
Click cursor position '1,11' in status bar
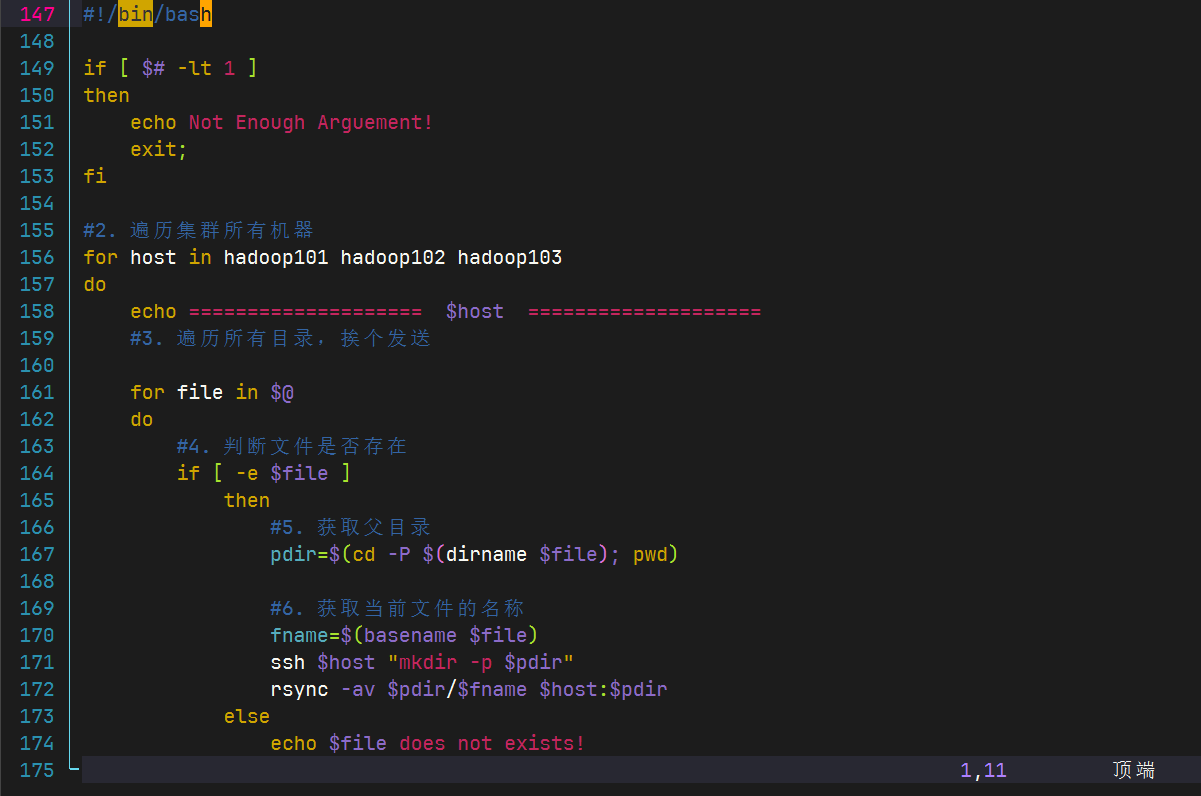click(983, 770)
